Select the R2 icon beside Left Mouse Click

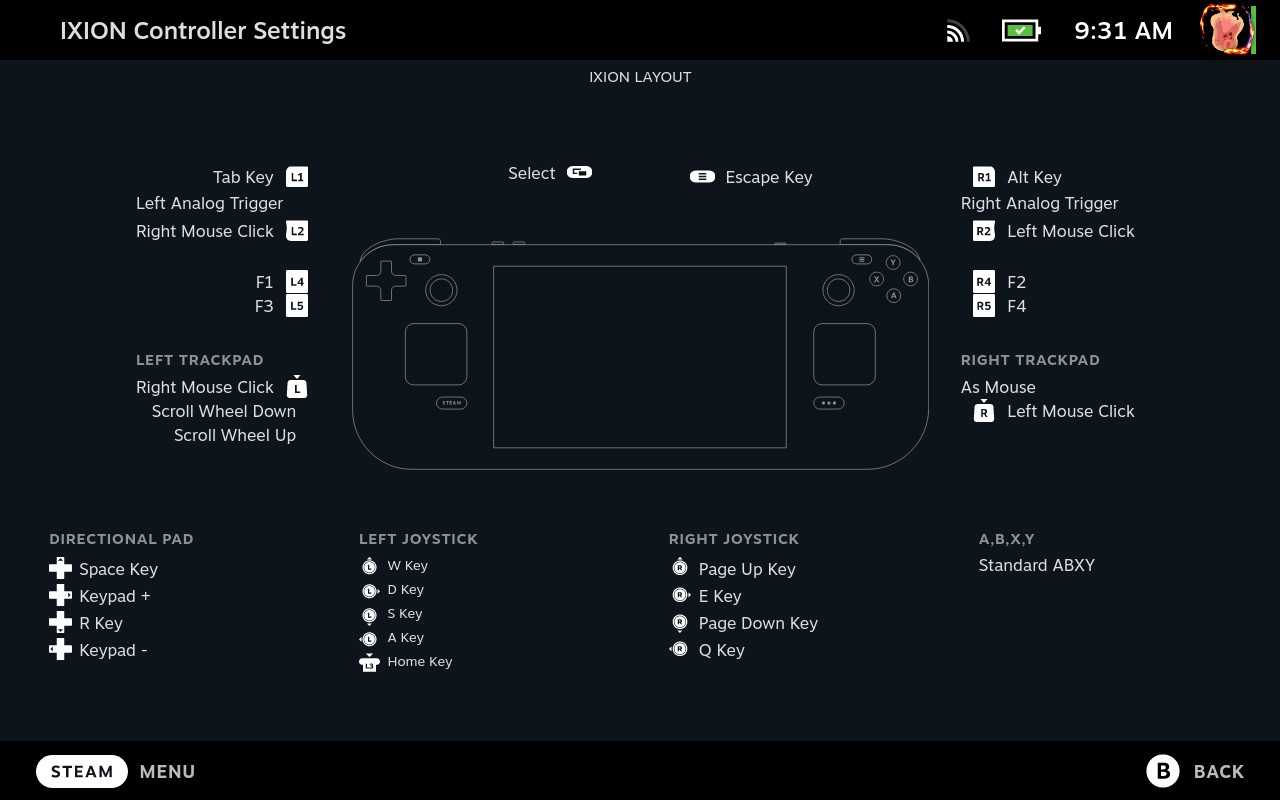(x=984, y=231)
